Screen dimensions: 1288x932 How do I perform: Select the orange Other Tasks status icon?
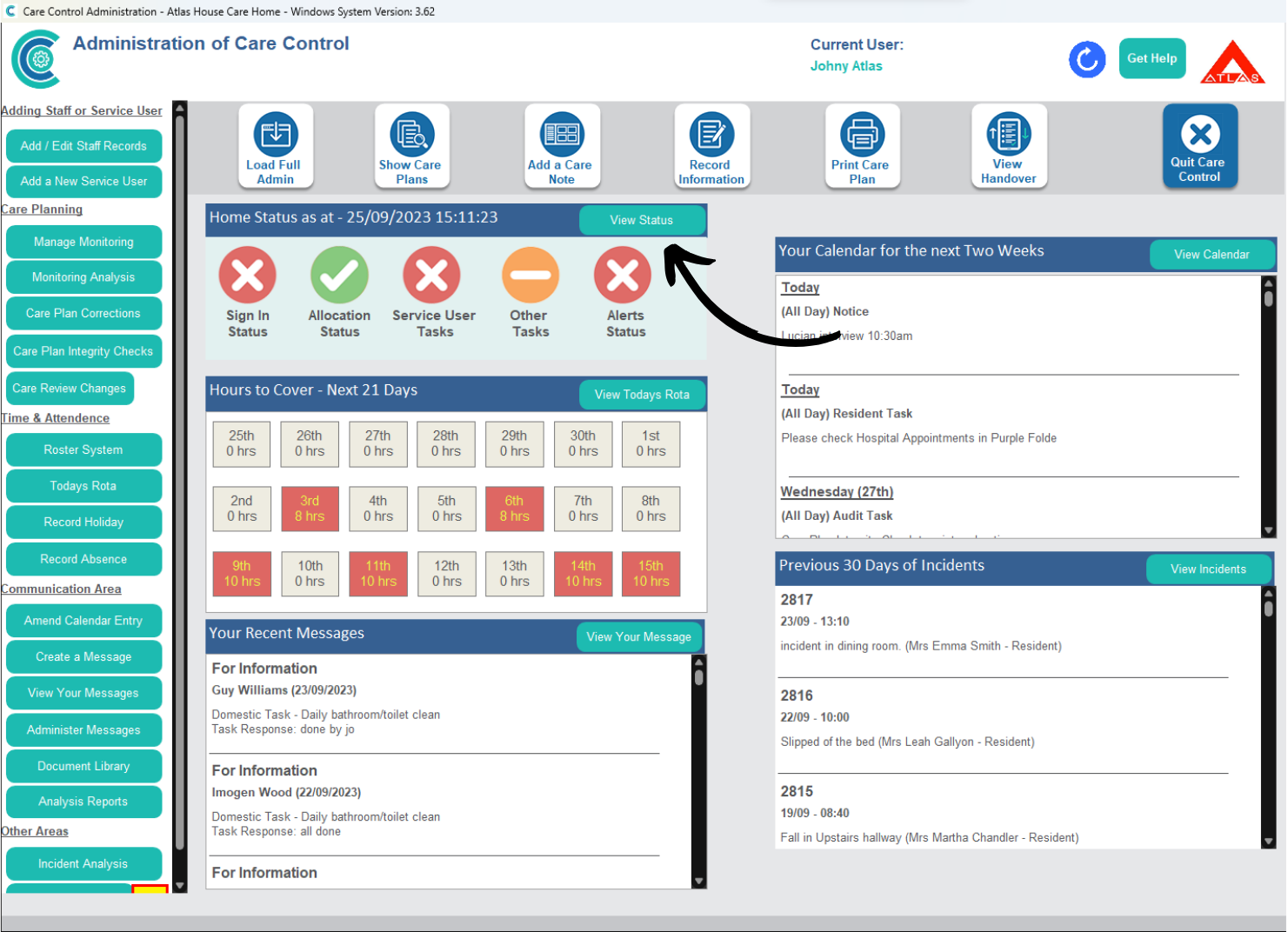pos(530,276)
